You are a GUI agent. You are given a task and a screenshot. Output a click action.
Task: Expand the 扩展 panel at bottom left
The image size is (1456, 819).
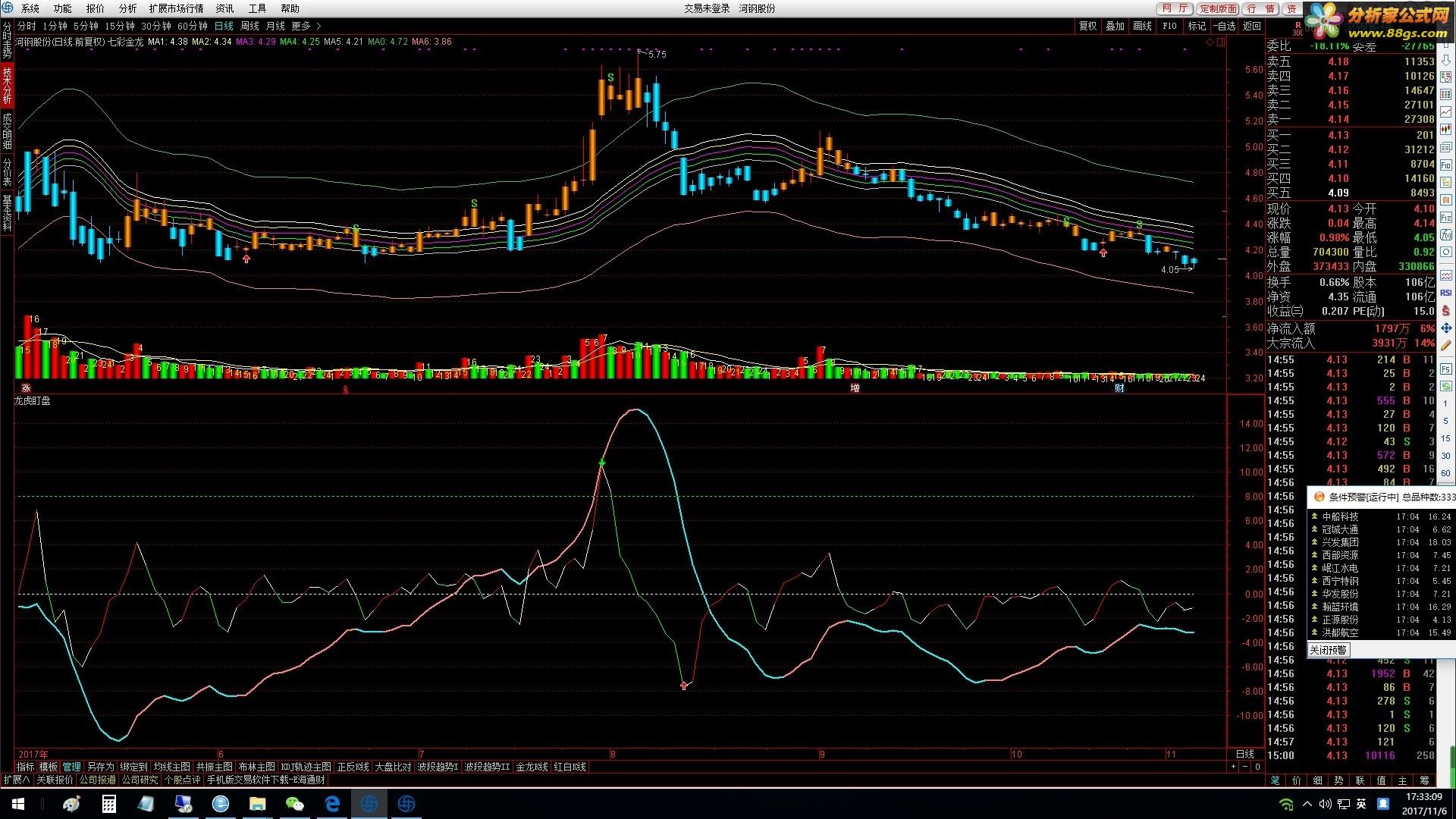coord(16,780)
